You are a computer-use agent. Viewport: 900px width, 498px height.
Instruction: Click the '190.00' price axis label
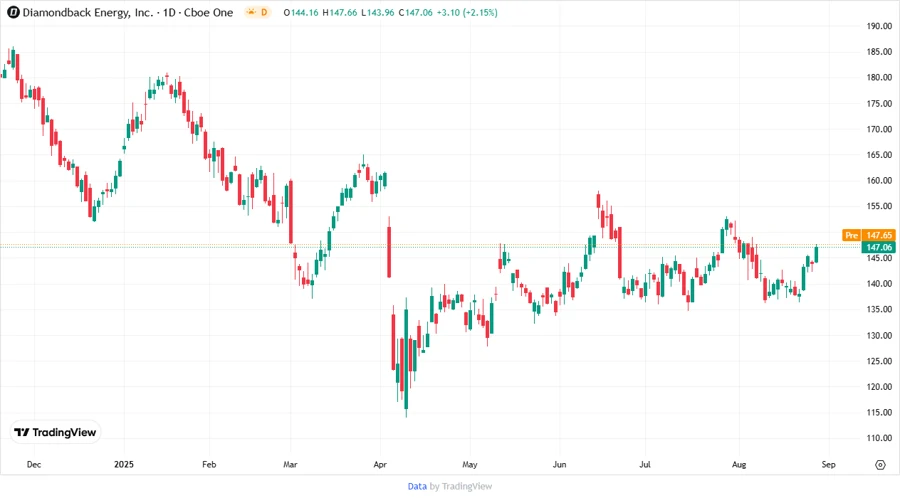point(879,26)
